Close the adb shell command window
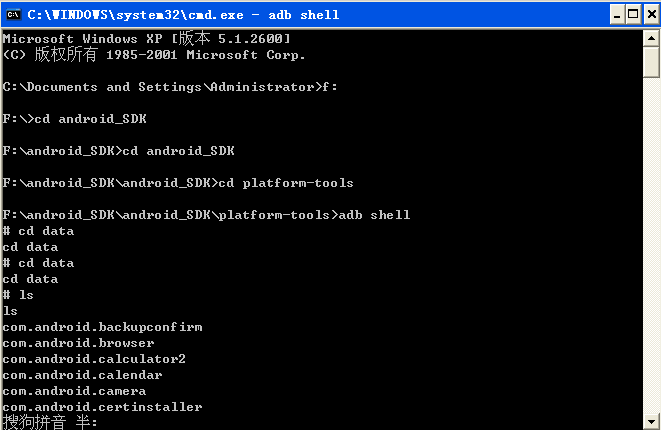 (x=651, y=15)
